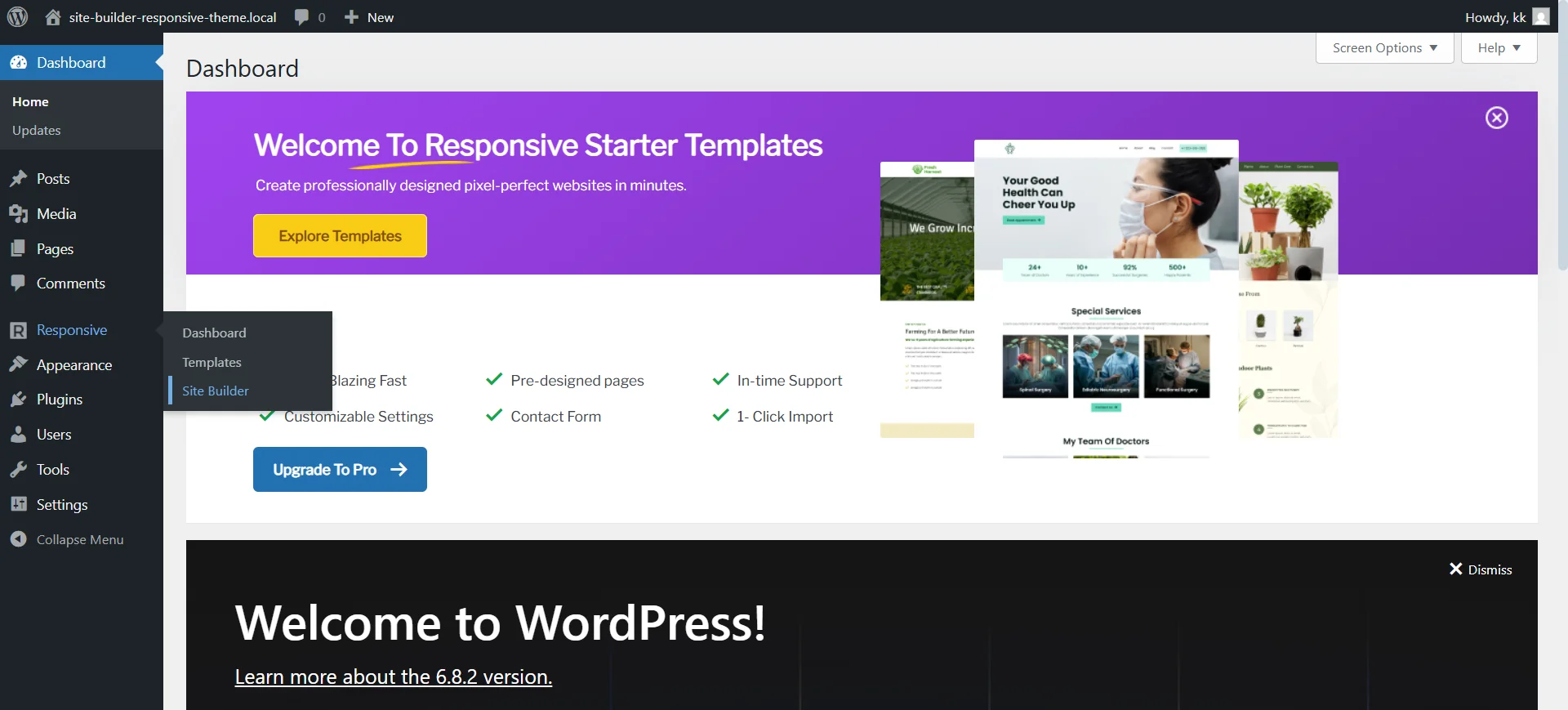
Task: Close the Responsive Starter Templates banner
Action: point(1496,118)
